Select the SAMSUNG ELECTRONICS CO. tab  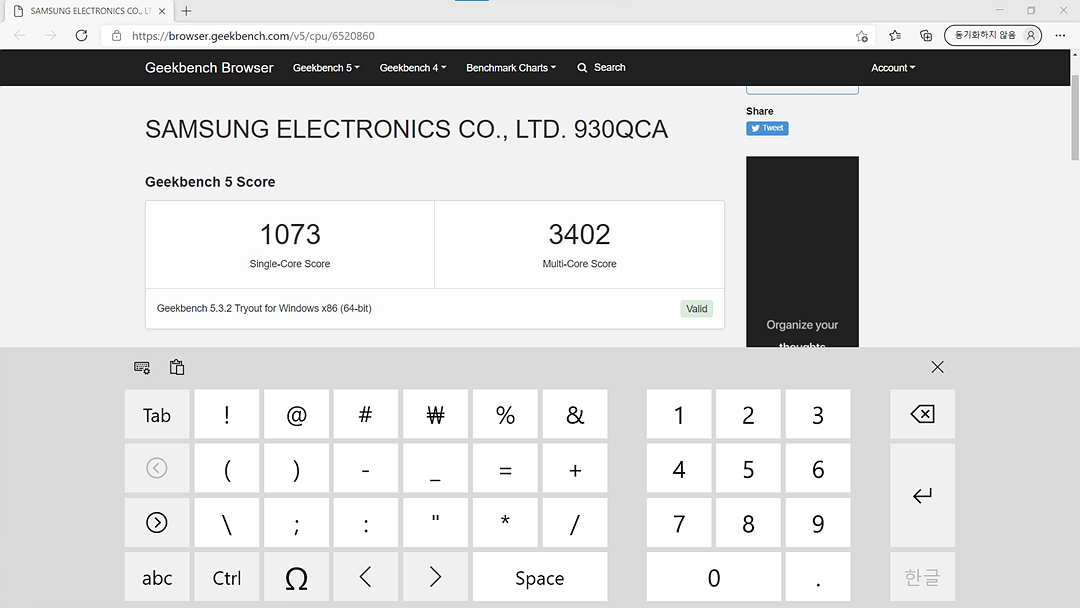[90, 11]
